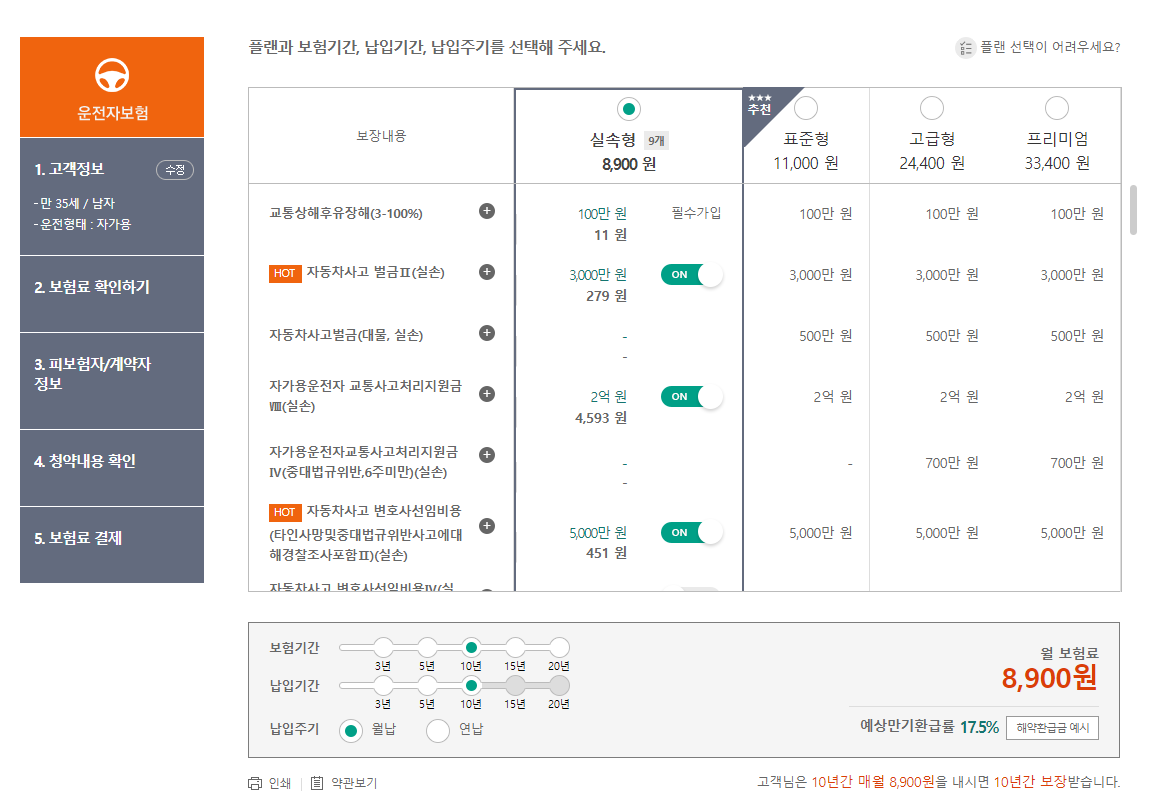Toggle off 자동차사고 벌금Ⅱ ON switch
The height and width of the screenshot is (808, 1151).
click(x=691, y=274)
